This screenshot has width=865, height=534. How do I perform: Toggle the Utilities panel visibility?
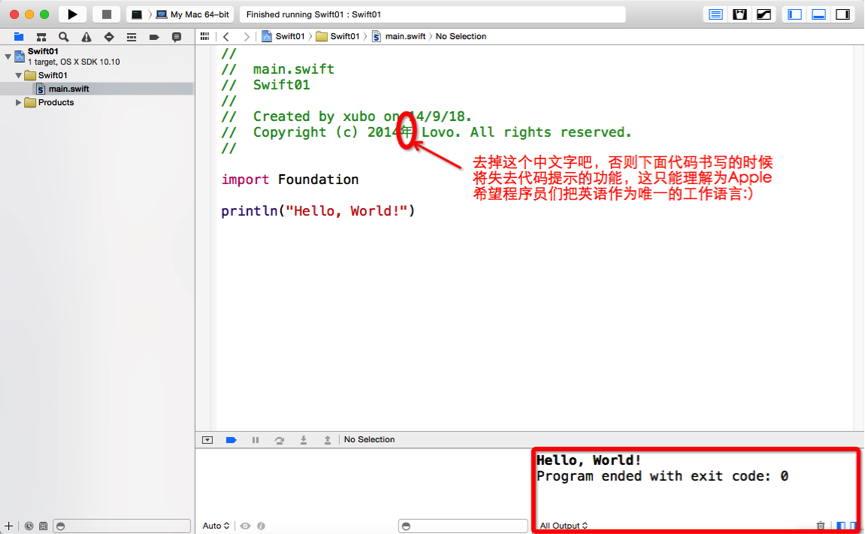tap(843, 14)
